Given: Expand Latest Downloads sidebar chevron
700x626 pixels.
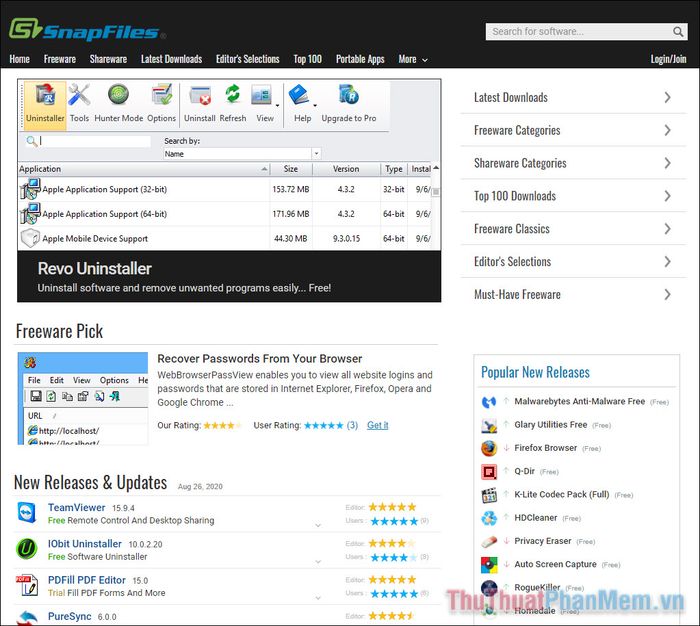Looking at the screenshot, I should tap(667, 97).
